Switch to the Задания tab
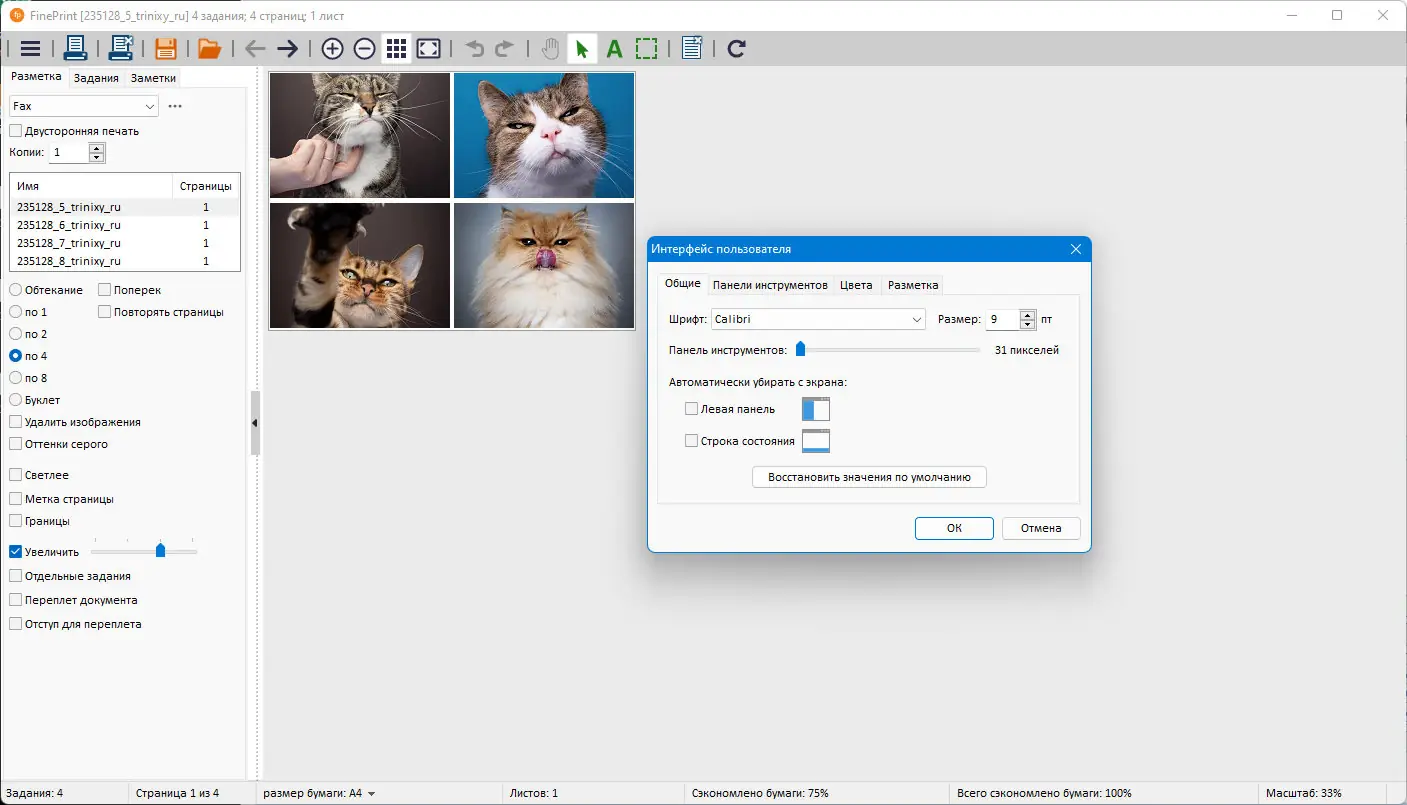 [96, 78]
